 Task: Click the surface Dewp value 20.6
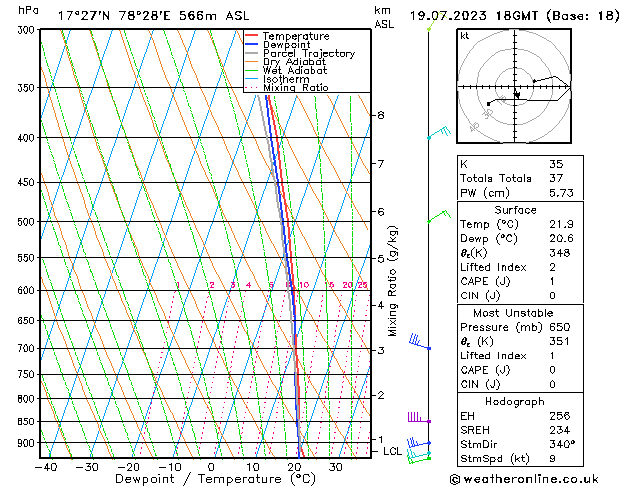pos(562,239)
